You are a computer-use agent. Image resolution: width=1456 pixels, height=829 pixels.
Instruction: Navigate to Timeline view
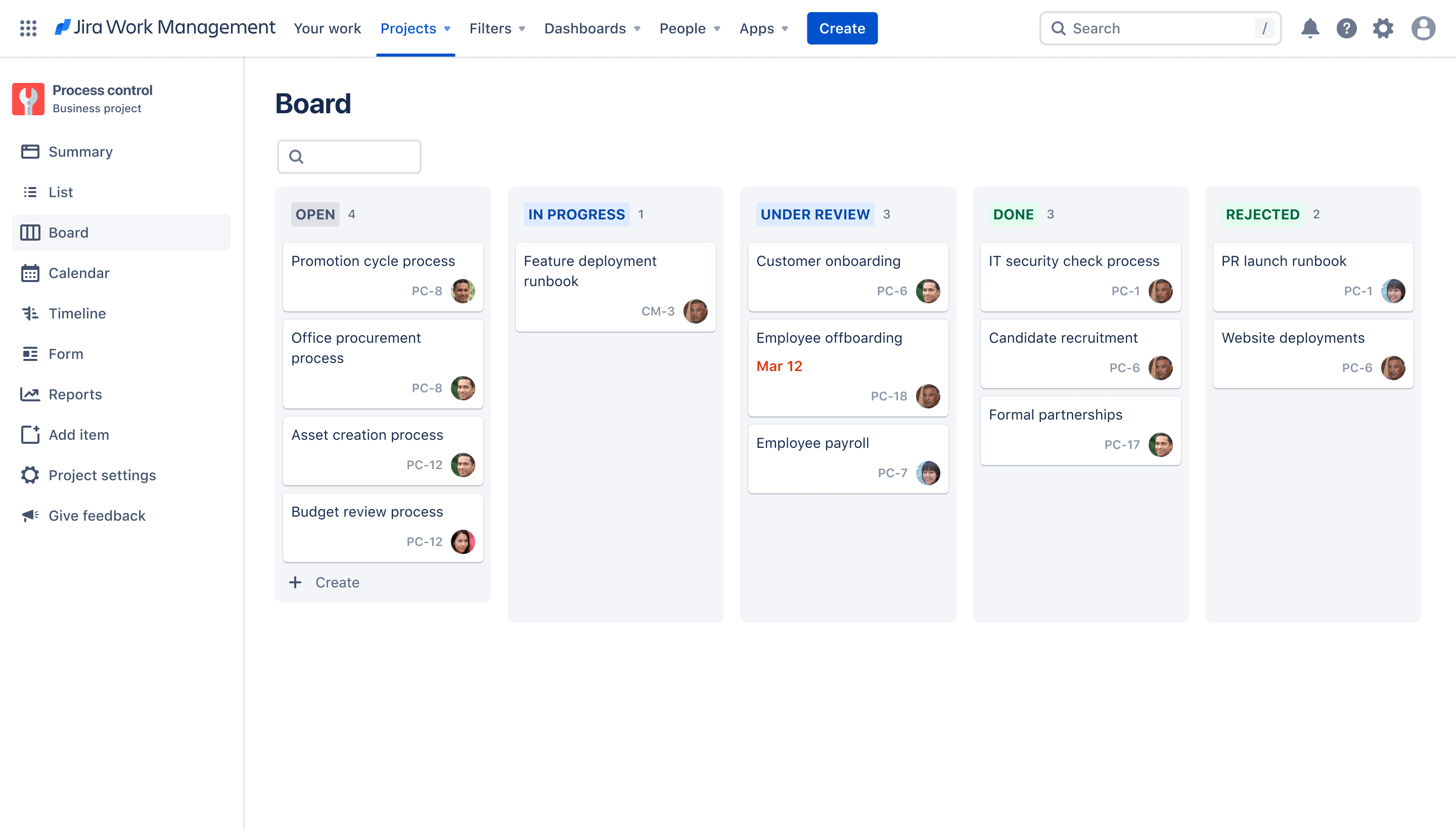tap(77, 313)
